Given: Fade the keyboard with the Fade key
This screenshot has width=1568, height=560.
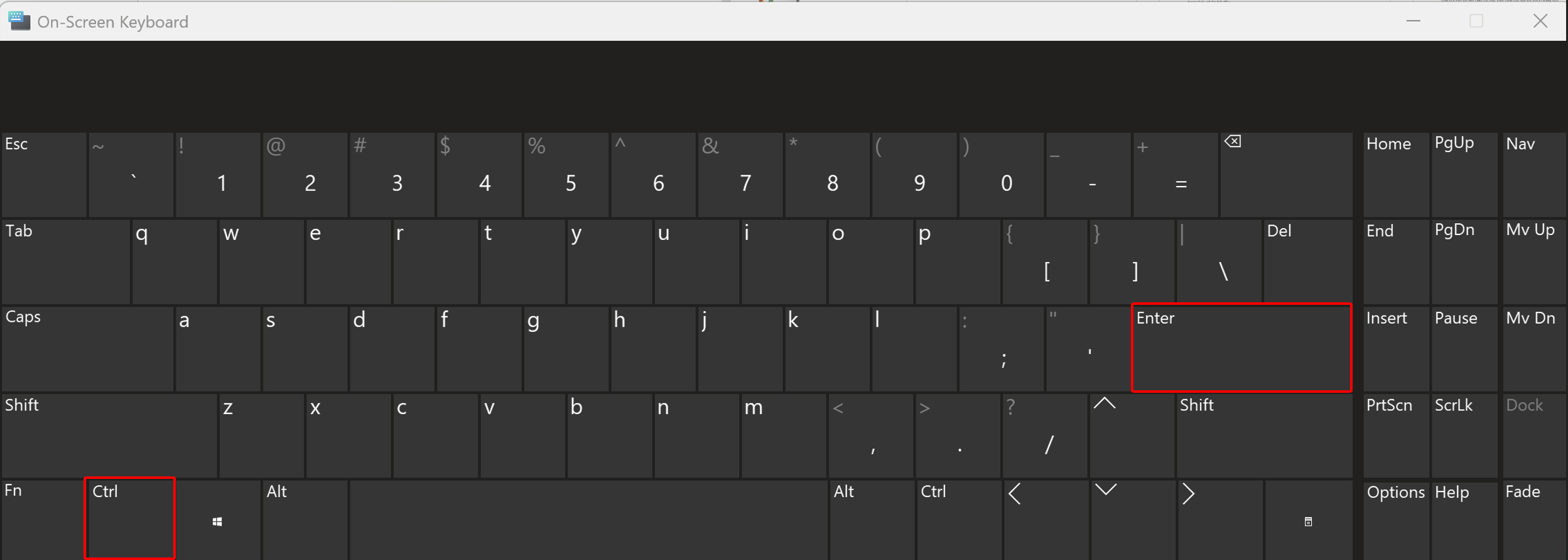Looking at the screenshot, I should [x=1533, y=519].
